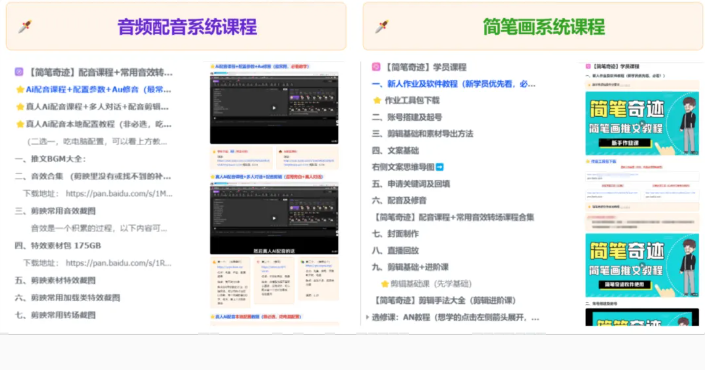Click 真人Ai配音课程 heading above lower video

point(267,177)
